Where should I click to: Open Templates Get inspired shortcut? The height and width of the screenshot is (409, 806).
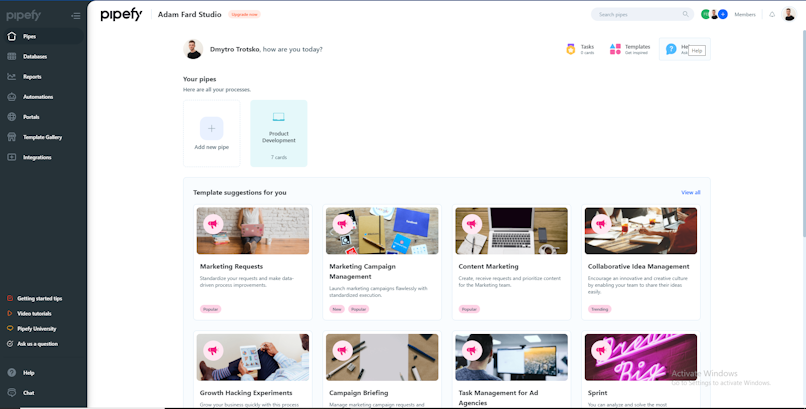tap(630, 49)
